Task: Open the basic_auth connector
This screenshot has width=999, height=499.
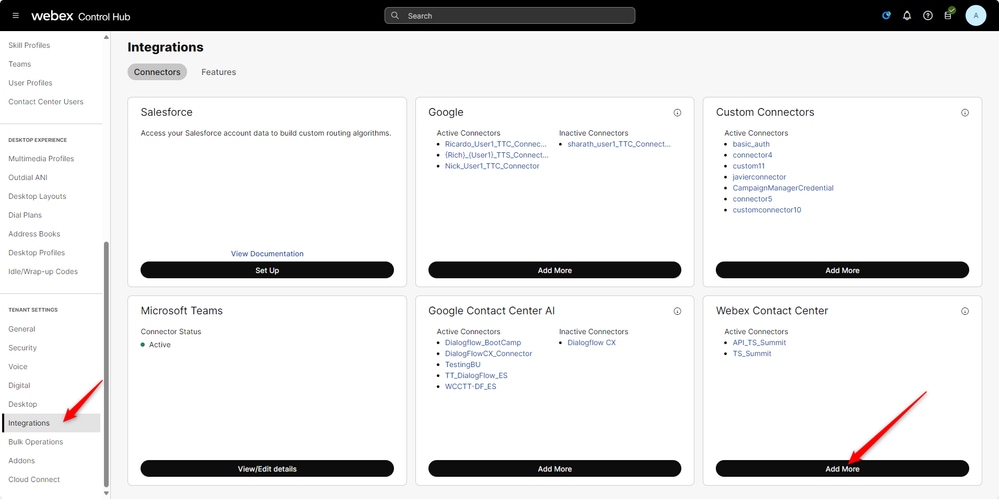Action: tap(751, 144)
